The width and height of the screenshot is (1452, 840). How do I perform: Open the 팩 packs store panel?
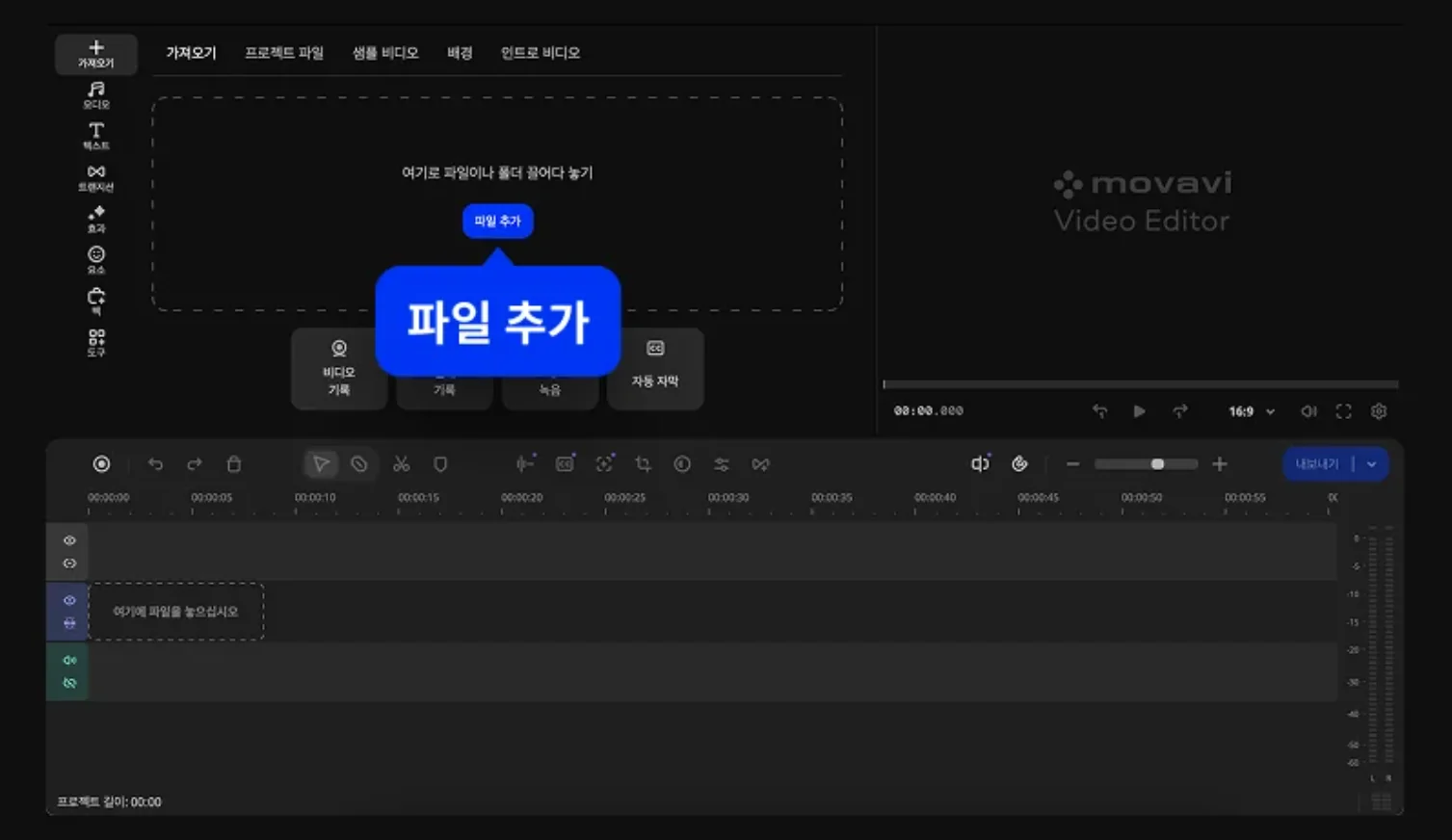96,302
